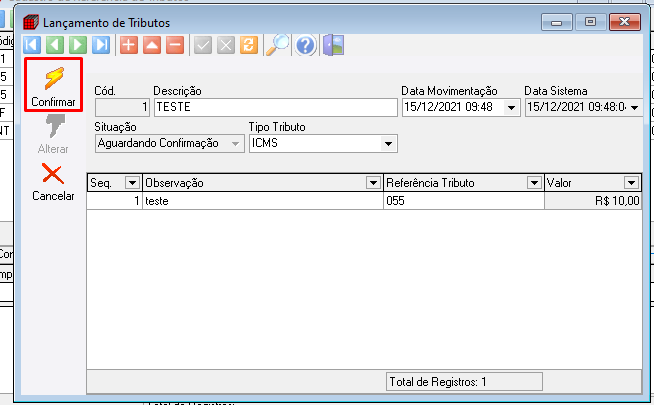654x405 pixels.
Task: Click the Lançamento de Tributos title icon
Action: coord(31,23)
